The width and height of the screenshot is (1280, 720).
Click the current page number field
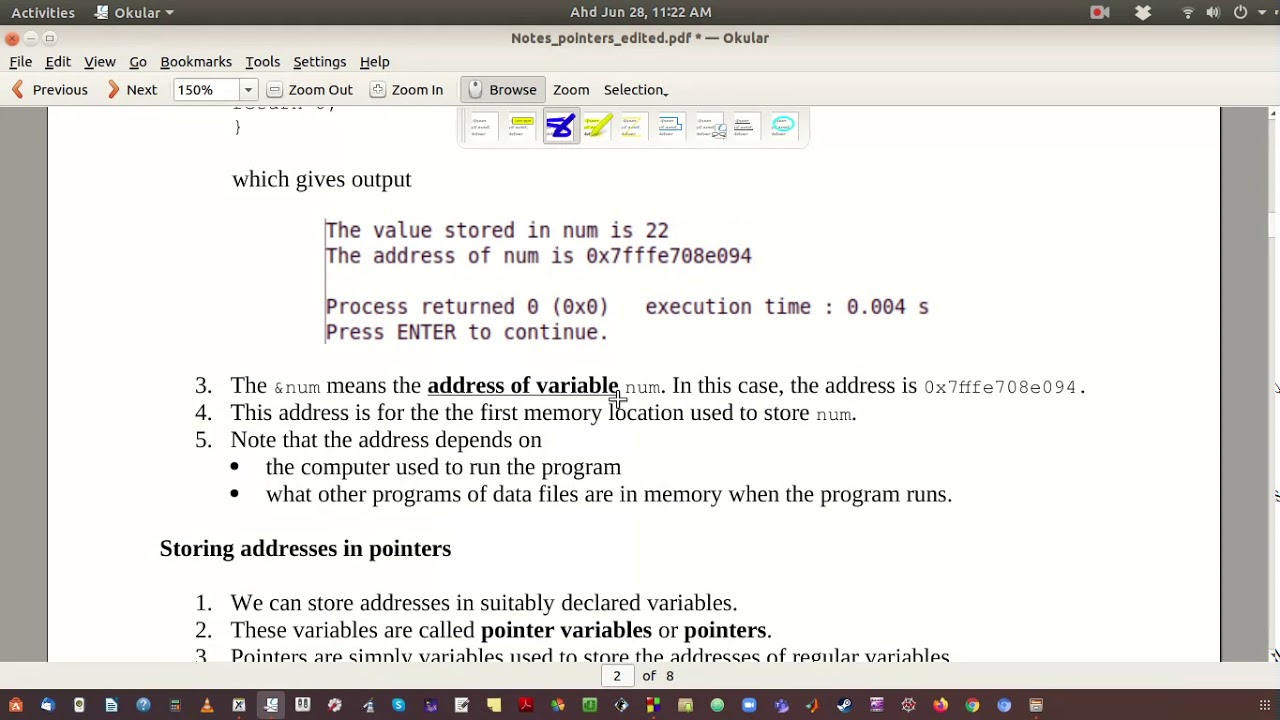coord(617,676)
